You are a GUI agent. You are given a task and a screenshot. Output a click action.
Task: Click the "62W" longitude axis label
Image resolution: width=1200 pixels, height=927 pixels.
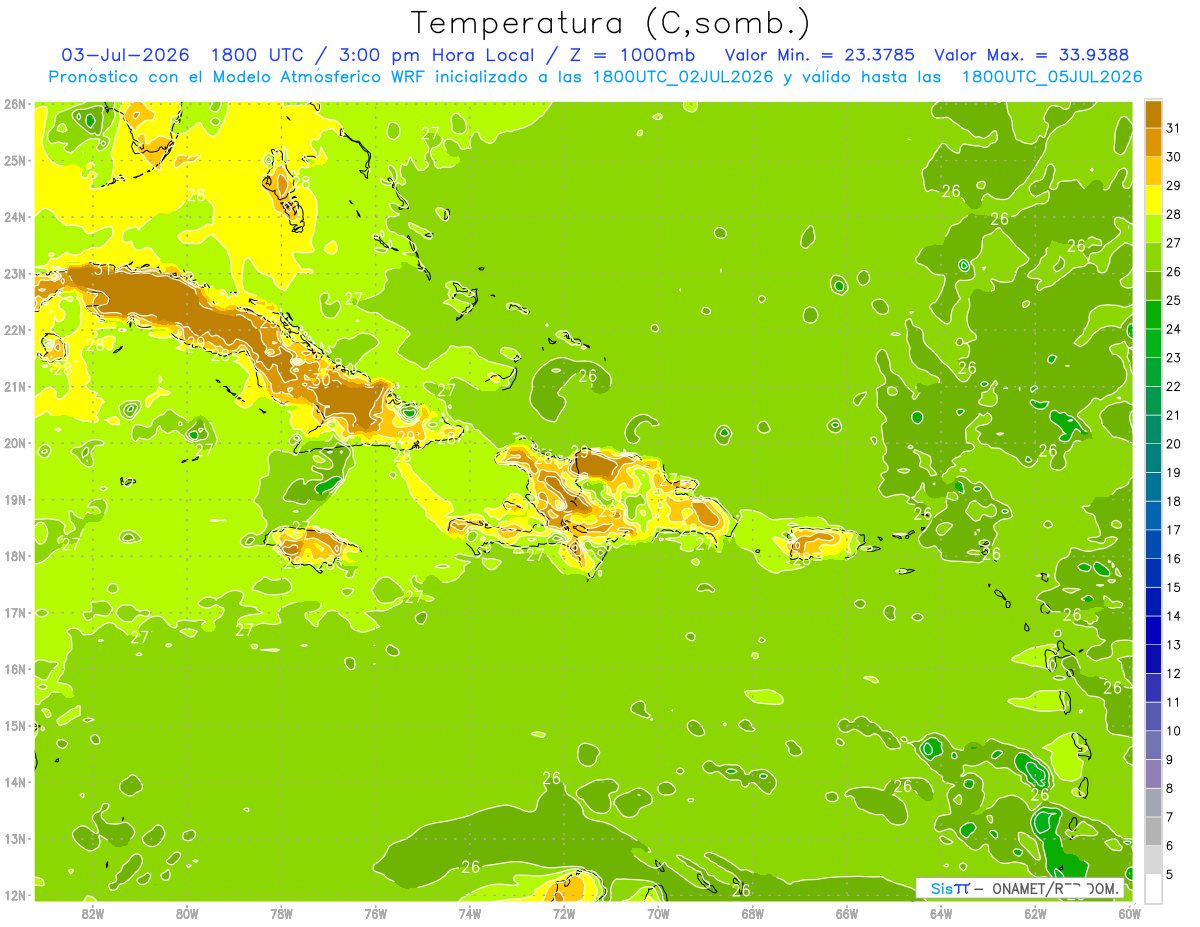tap(1035, 913)
